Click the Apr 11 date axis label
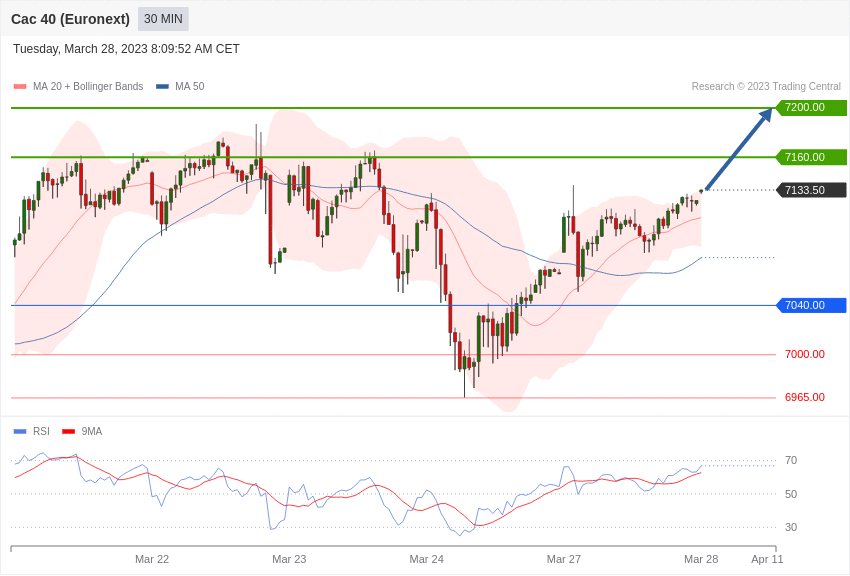Screen dimensions: 850x576 pyautogui.click(x=767, y=559)
